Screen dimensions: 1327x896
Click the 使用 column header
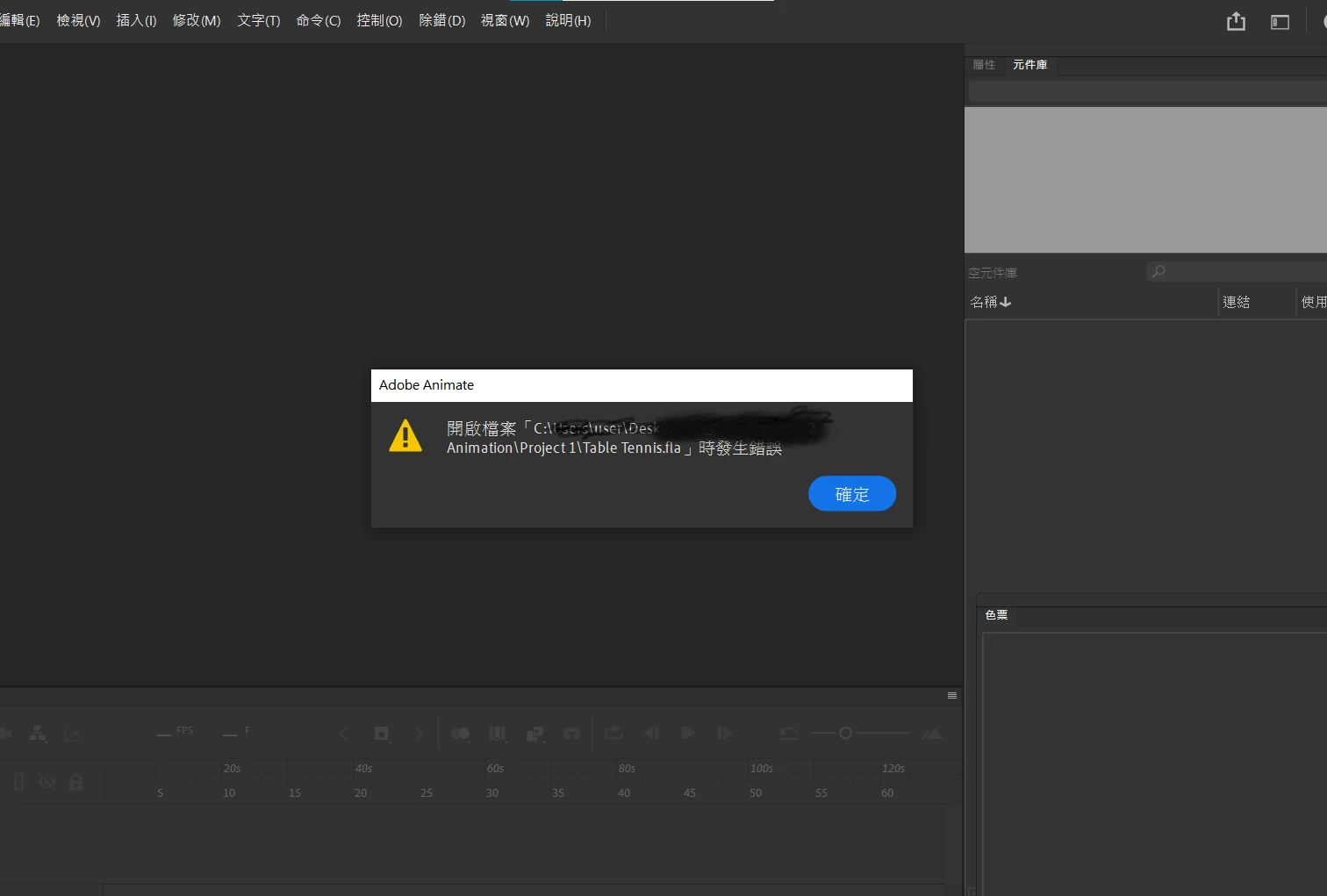tap(1314, 302)
